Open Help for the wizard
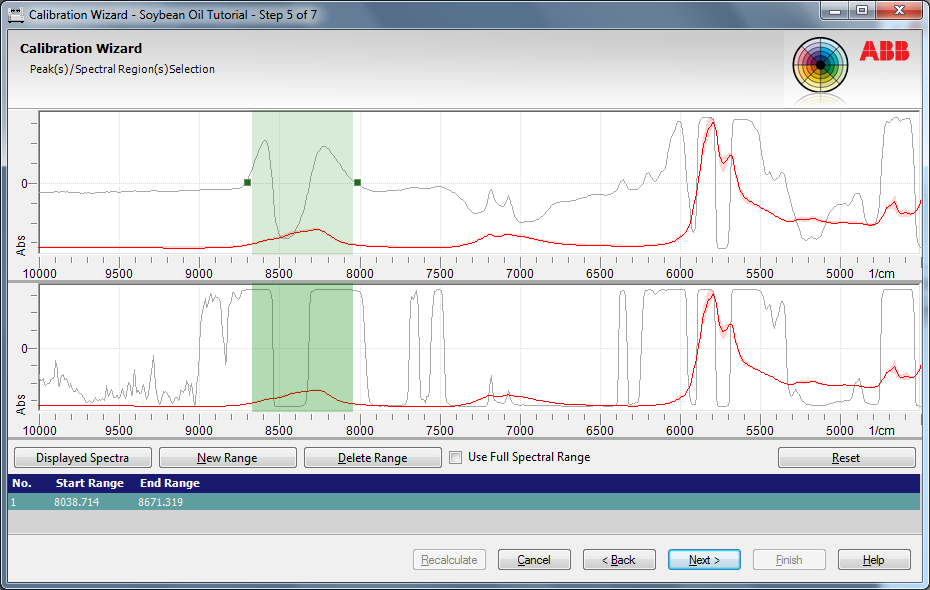The height and width of the screenshot is (590, 930). tap(874, 560)
